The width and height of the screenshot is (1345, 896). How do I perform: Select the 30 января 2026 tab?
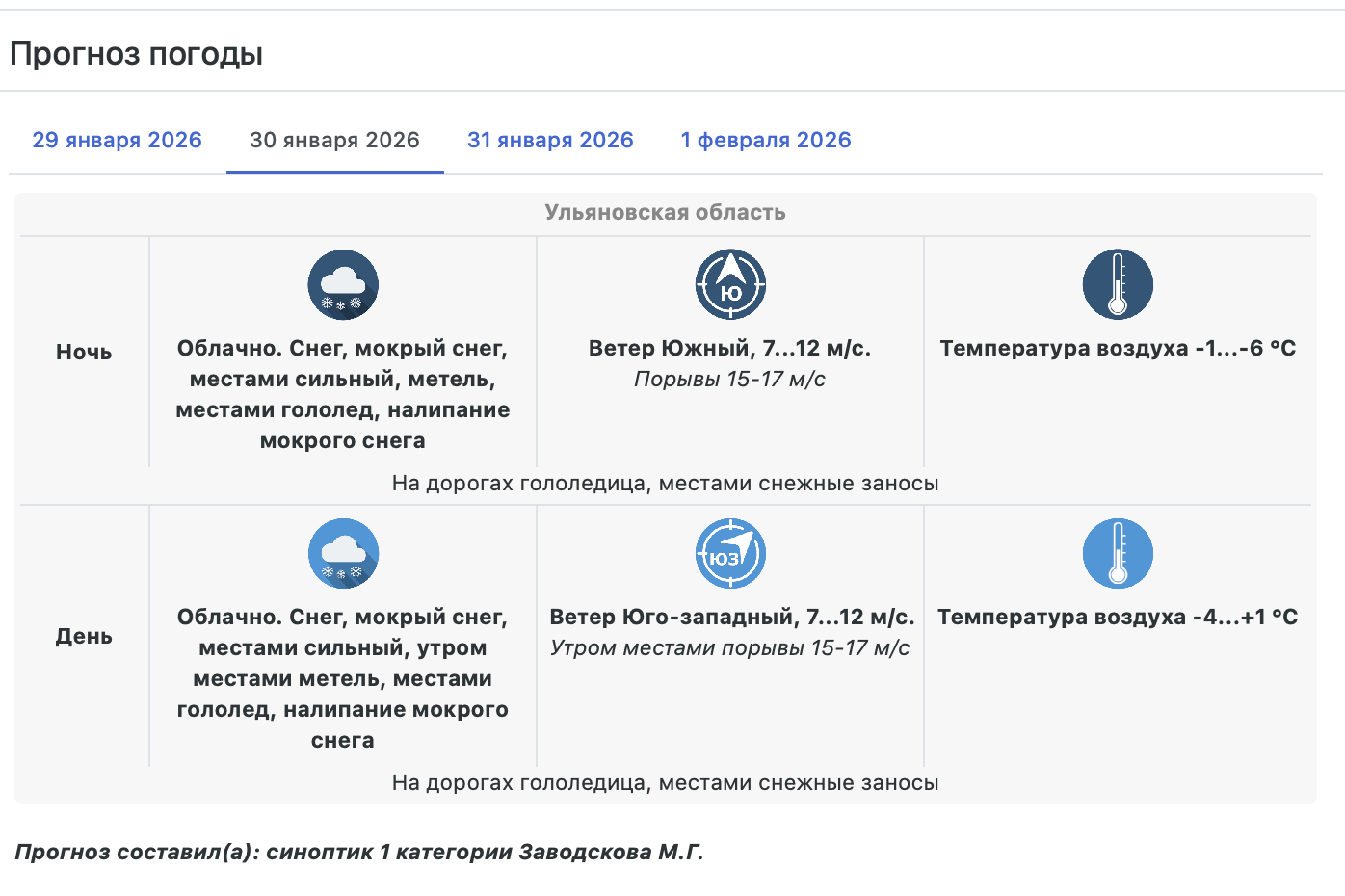coord(334,141)
